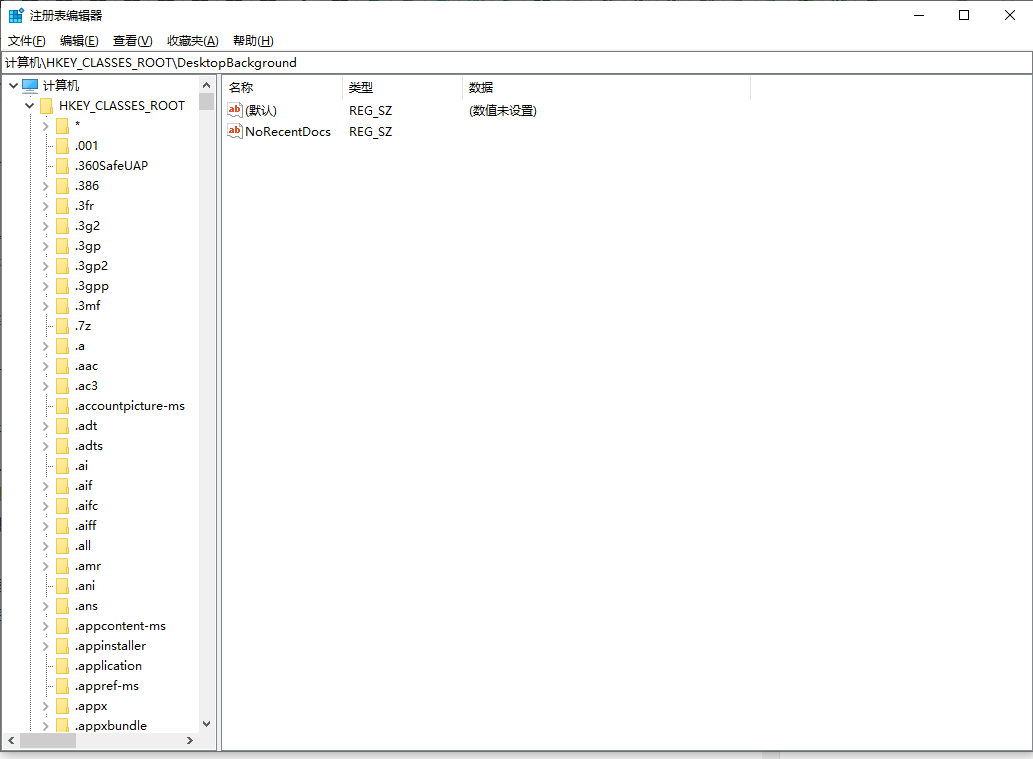Click the folder icon beside the * key

point(62,125)
